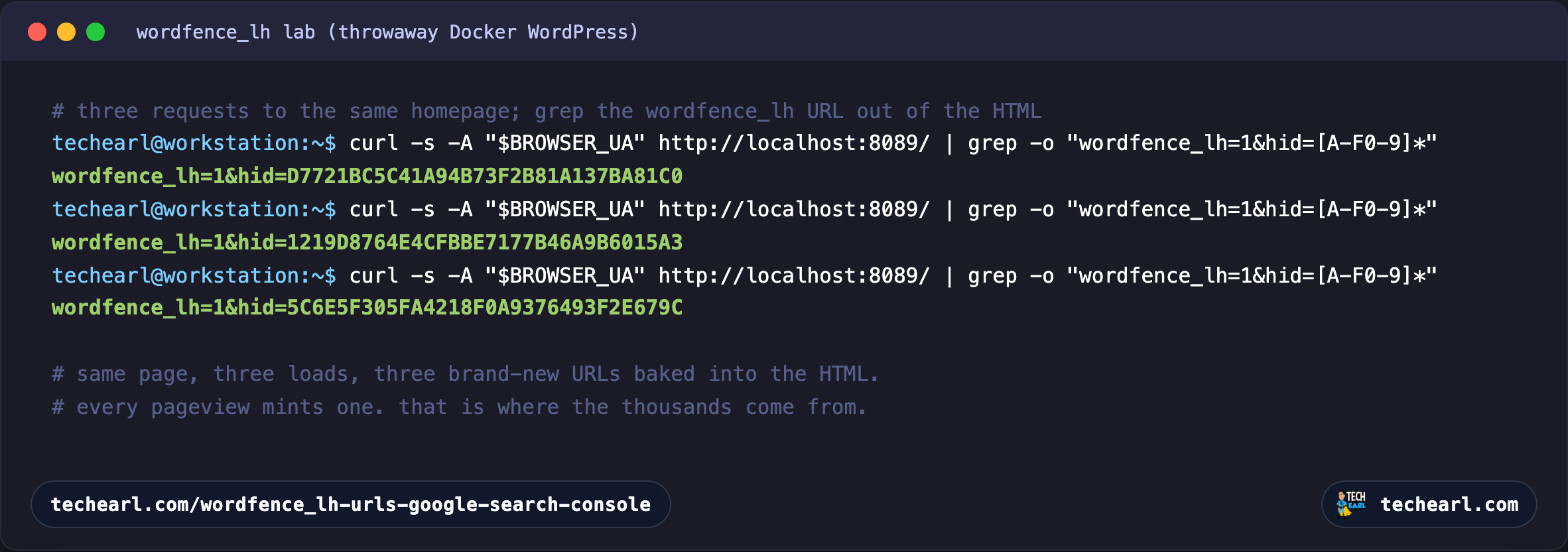The height and width of the screenshot is (552, 1568).
Task: Click the window title 'wordfence_lh lab (throwaway Docker WordPress)'
Action: click(x=387, y=32)
